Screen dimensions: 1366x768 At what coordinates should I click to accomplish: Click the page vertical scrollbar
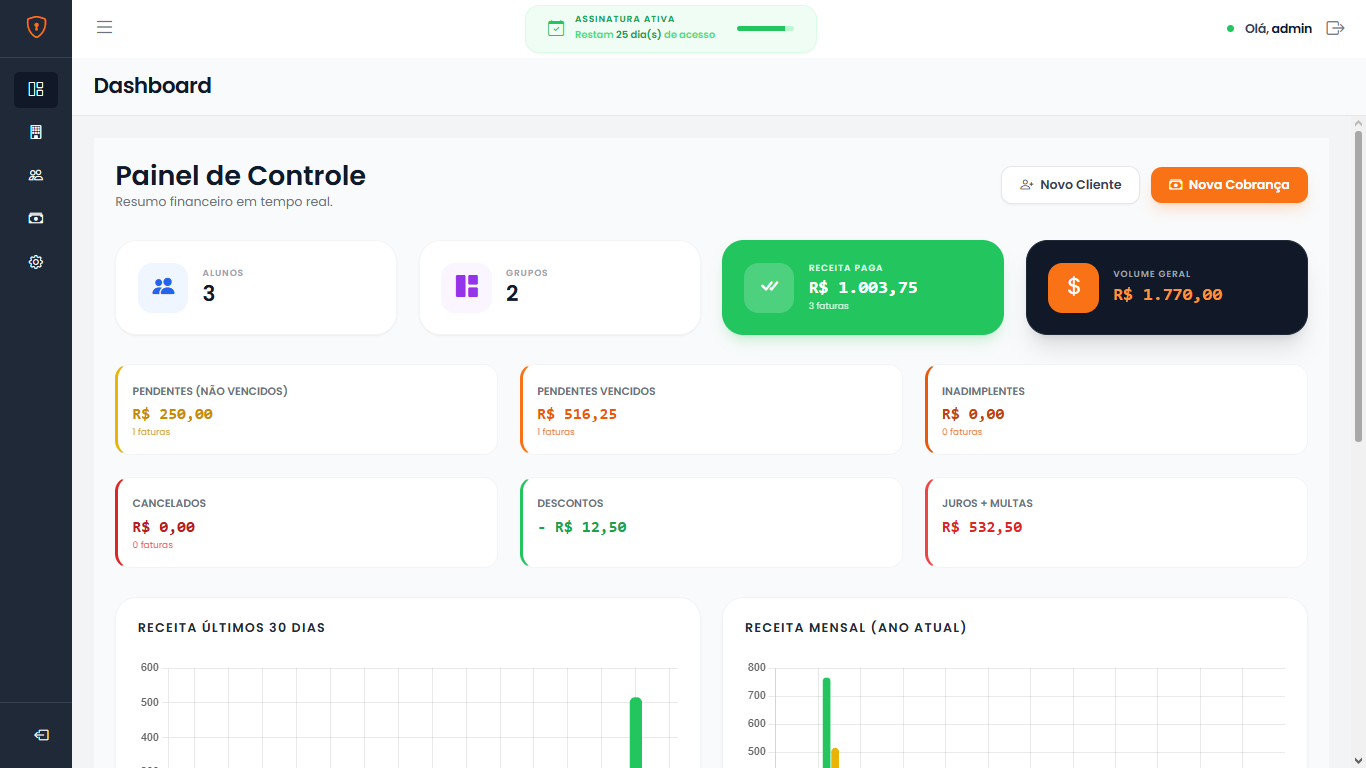pyautogui.click(x=1358, y=285)
